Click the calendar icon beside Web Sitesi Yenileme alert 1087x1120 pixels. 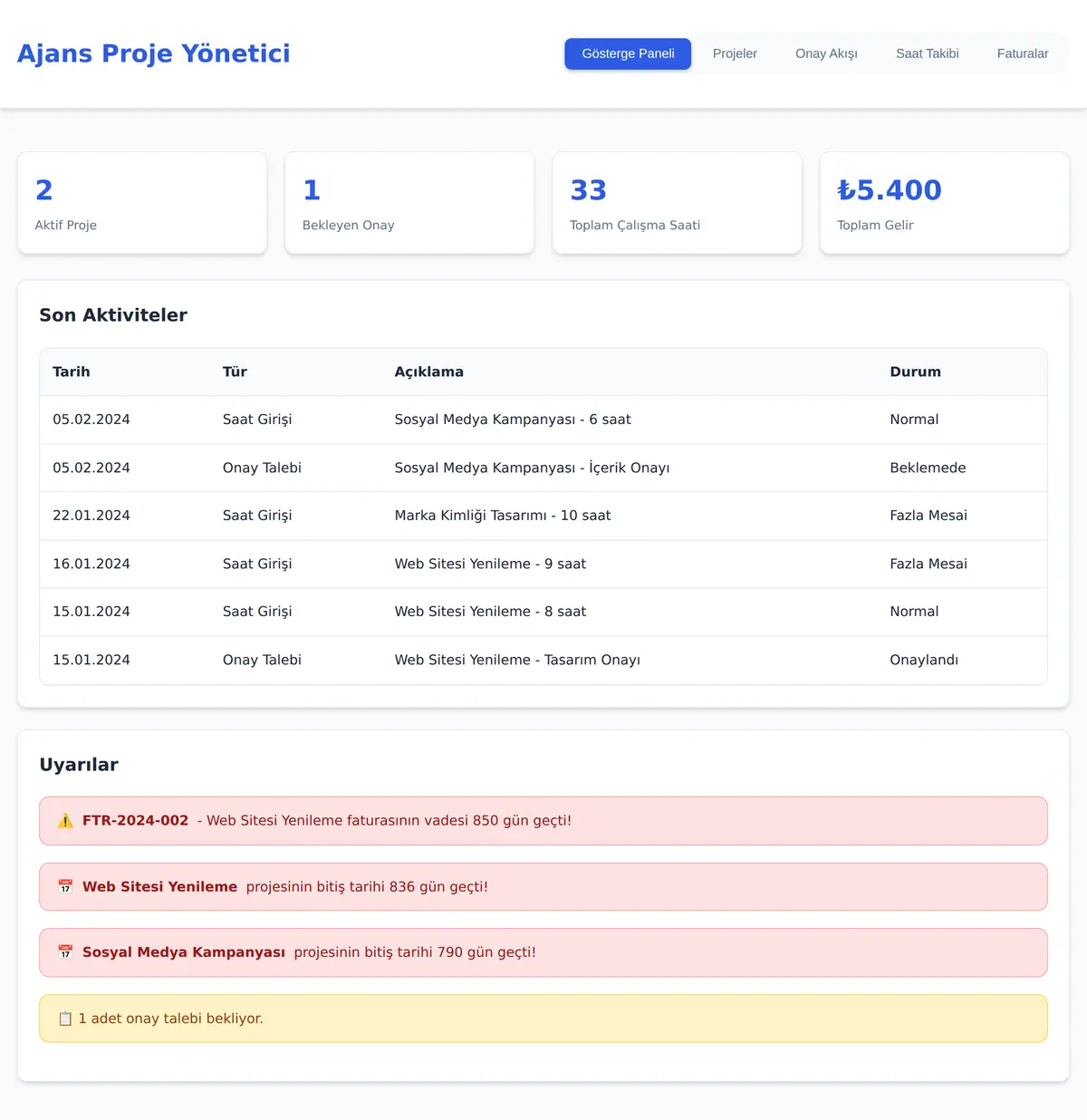coord(65,887)
